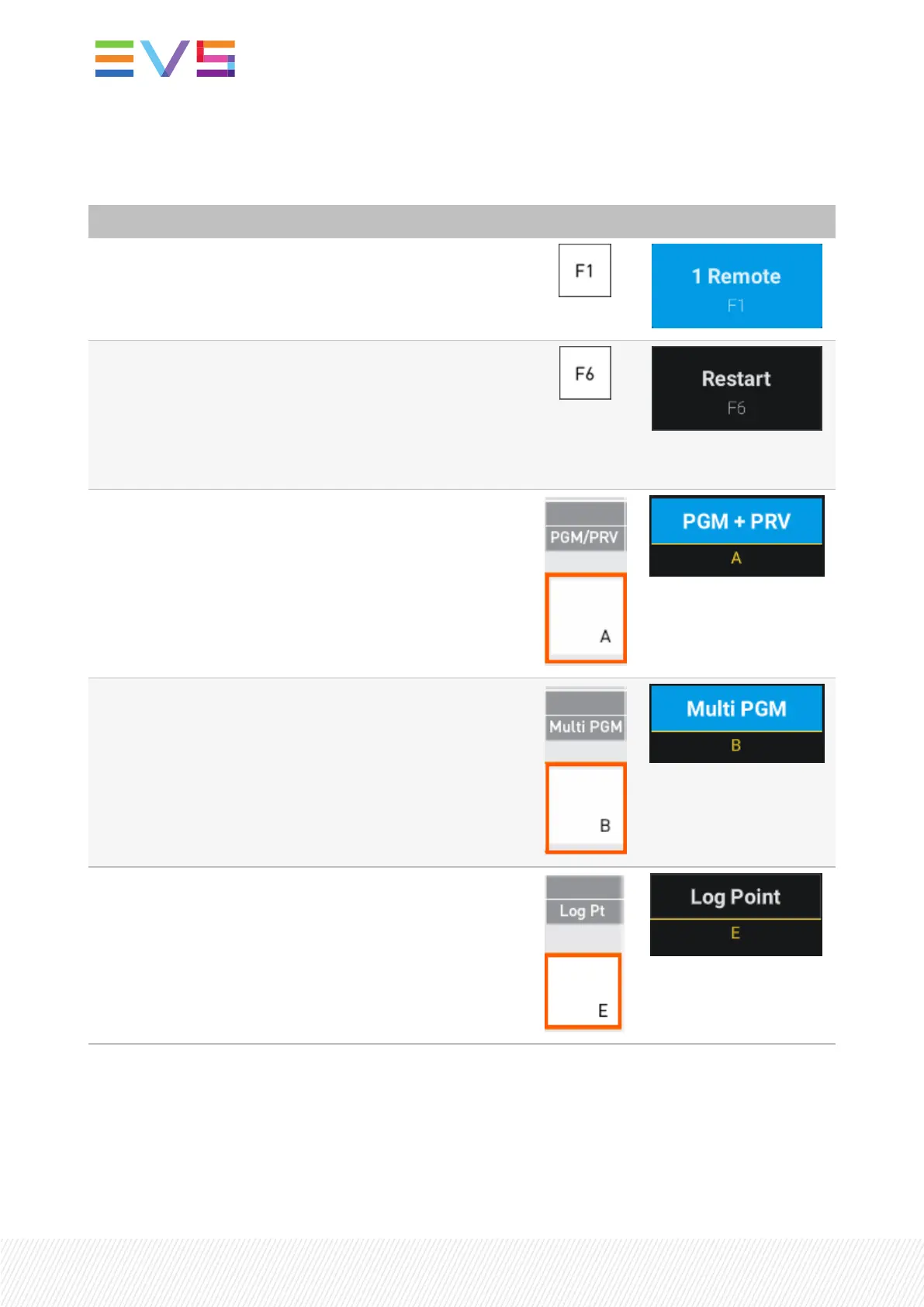Click the orange-outlined B key
The image size is (924, 1307).
tap(586, 808)
